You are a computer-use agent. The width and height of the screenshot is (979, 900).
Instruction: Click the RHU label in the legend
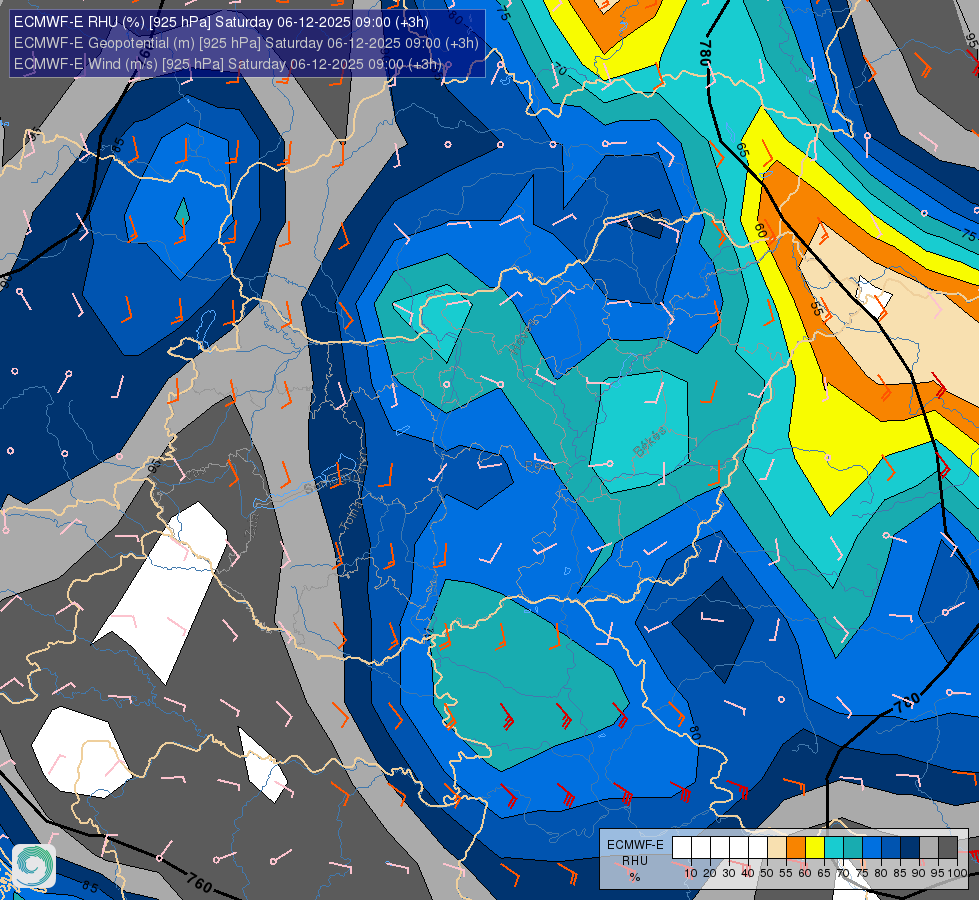[x=635, y=861]
